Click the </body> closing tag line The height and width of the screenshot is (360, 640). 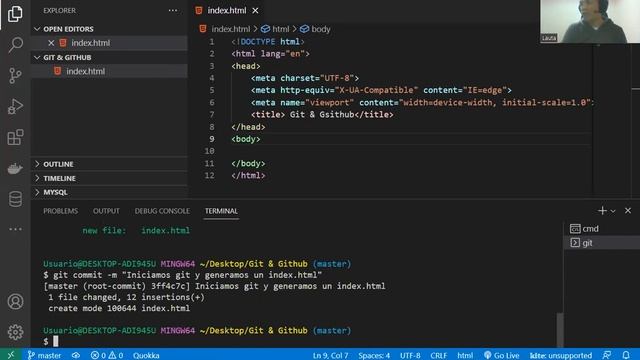(248, 163)
